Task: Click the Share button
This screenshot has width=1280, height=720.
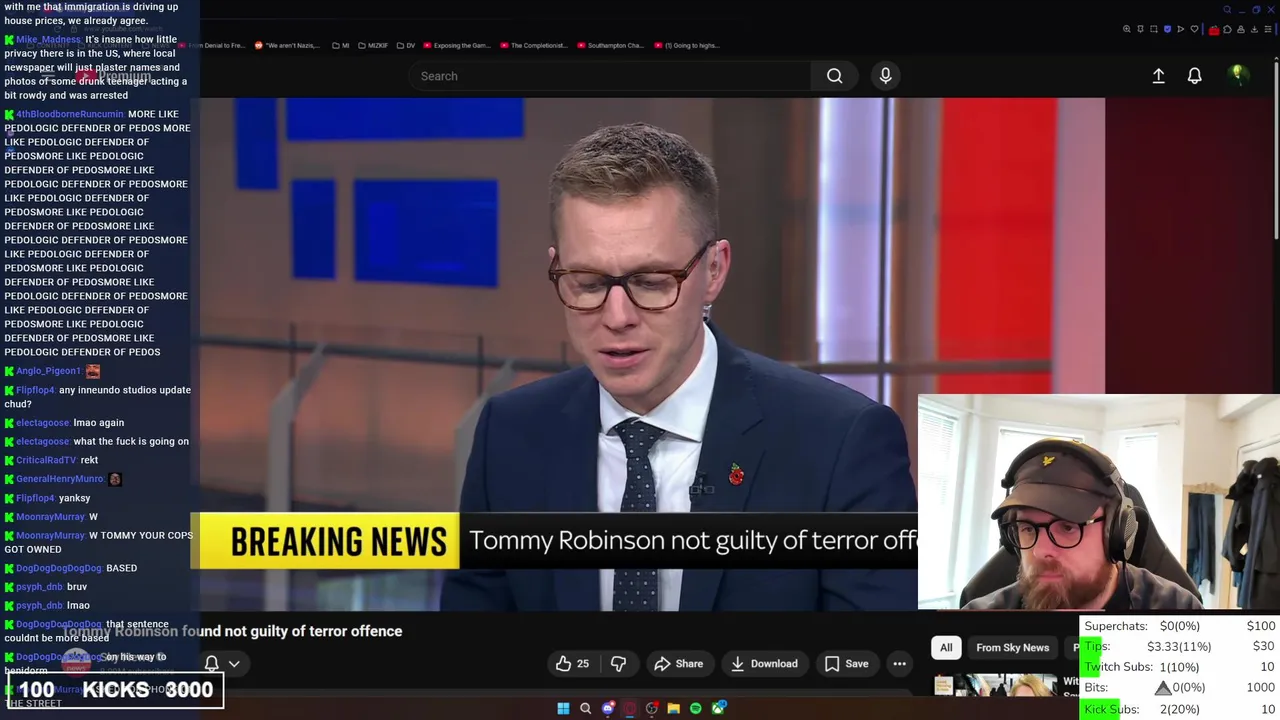Action: tap(679, 664)
